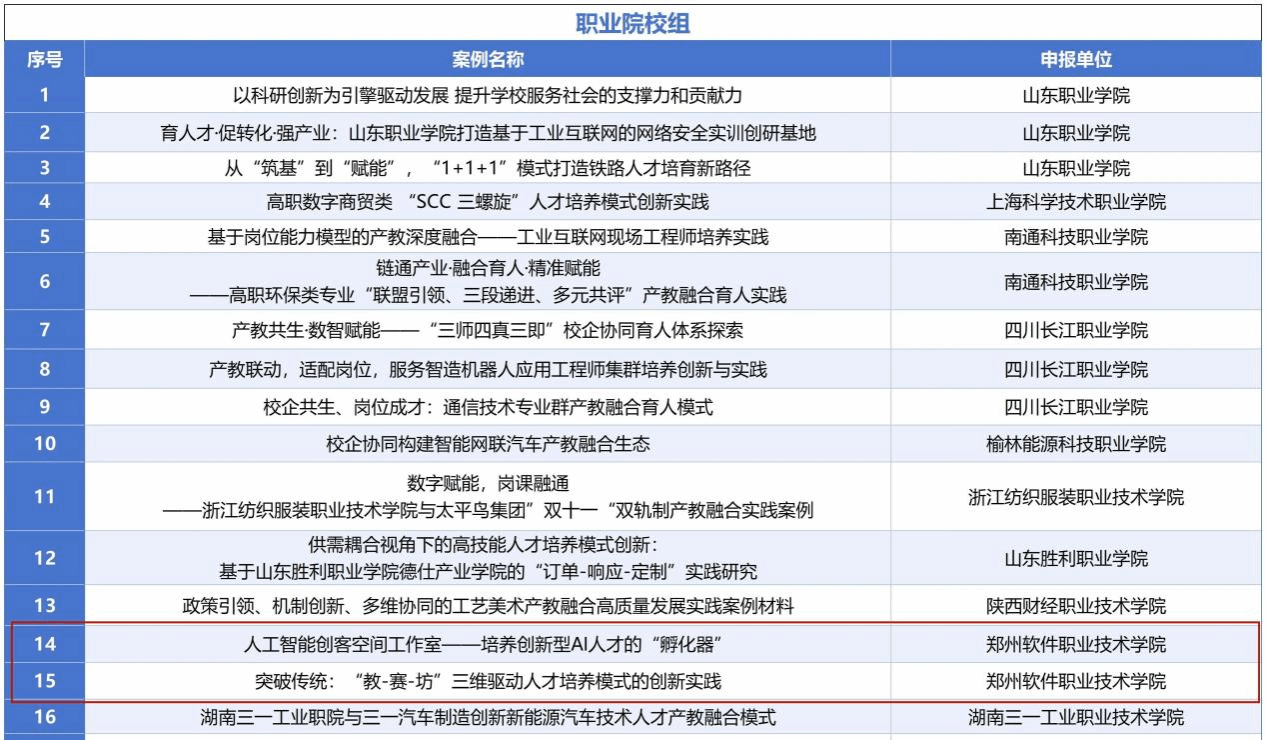Click the 产教共生·数智赋能 case name
This screenshot has height=740, width=1266.
(x=487, y=330)
